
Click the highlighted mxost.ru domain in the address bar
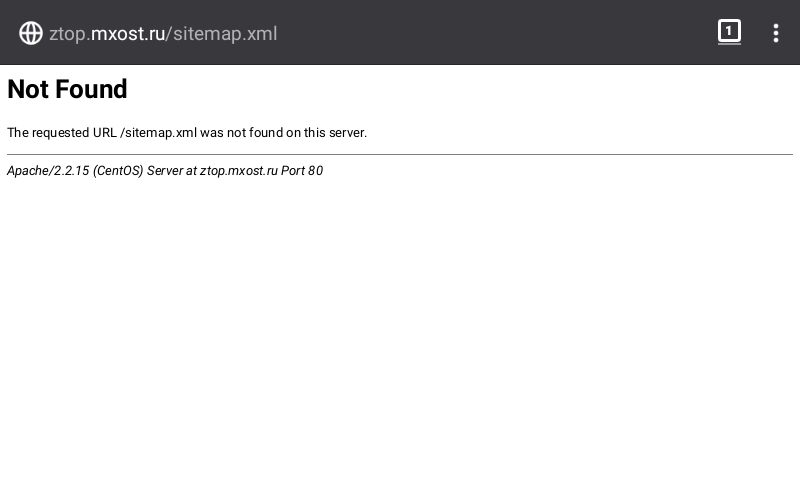tap(128, 34)
